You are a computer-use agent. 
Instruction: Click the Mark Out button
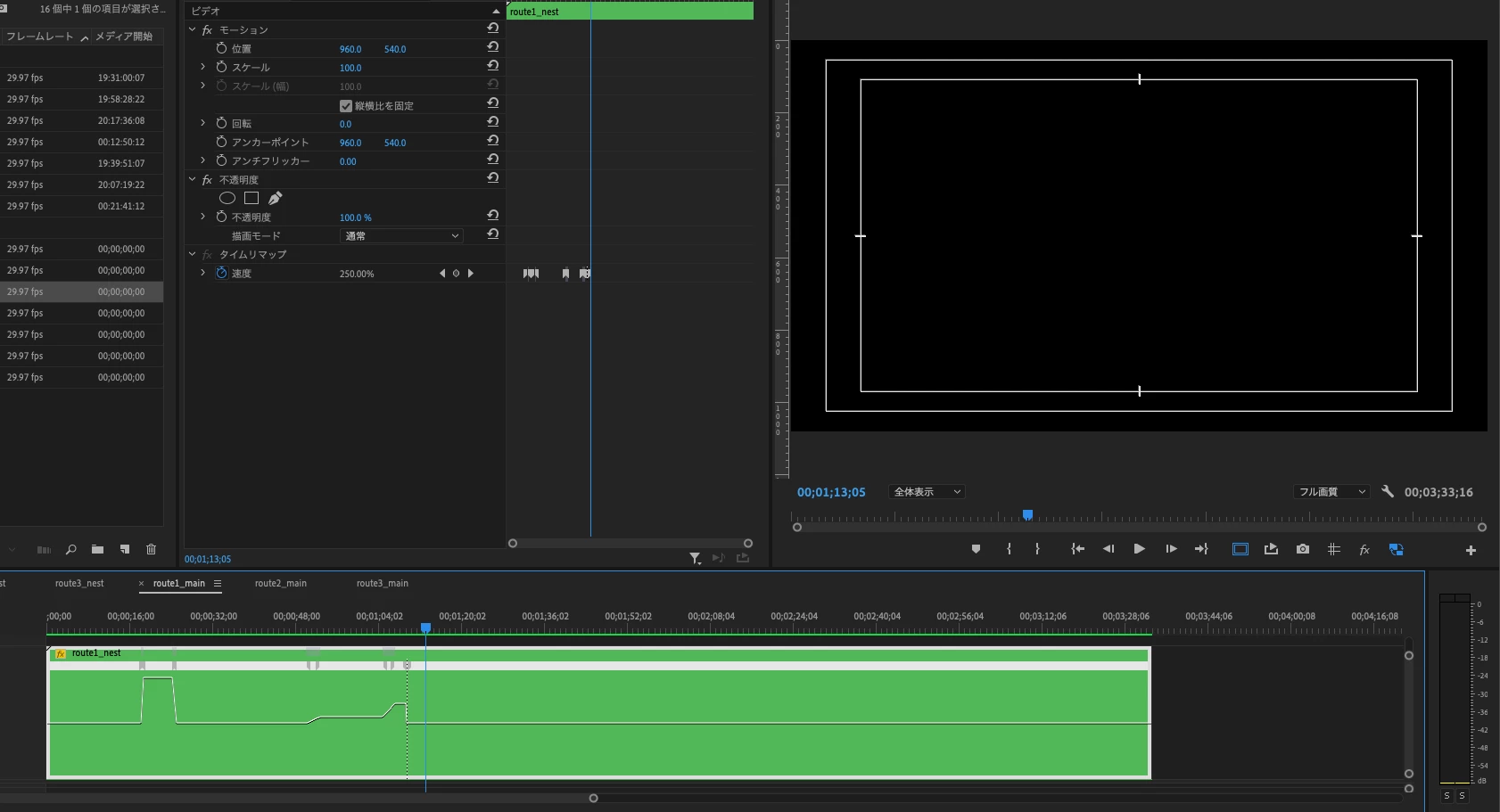1037,549
